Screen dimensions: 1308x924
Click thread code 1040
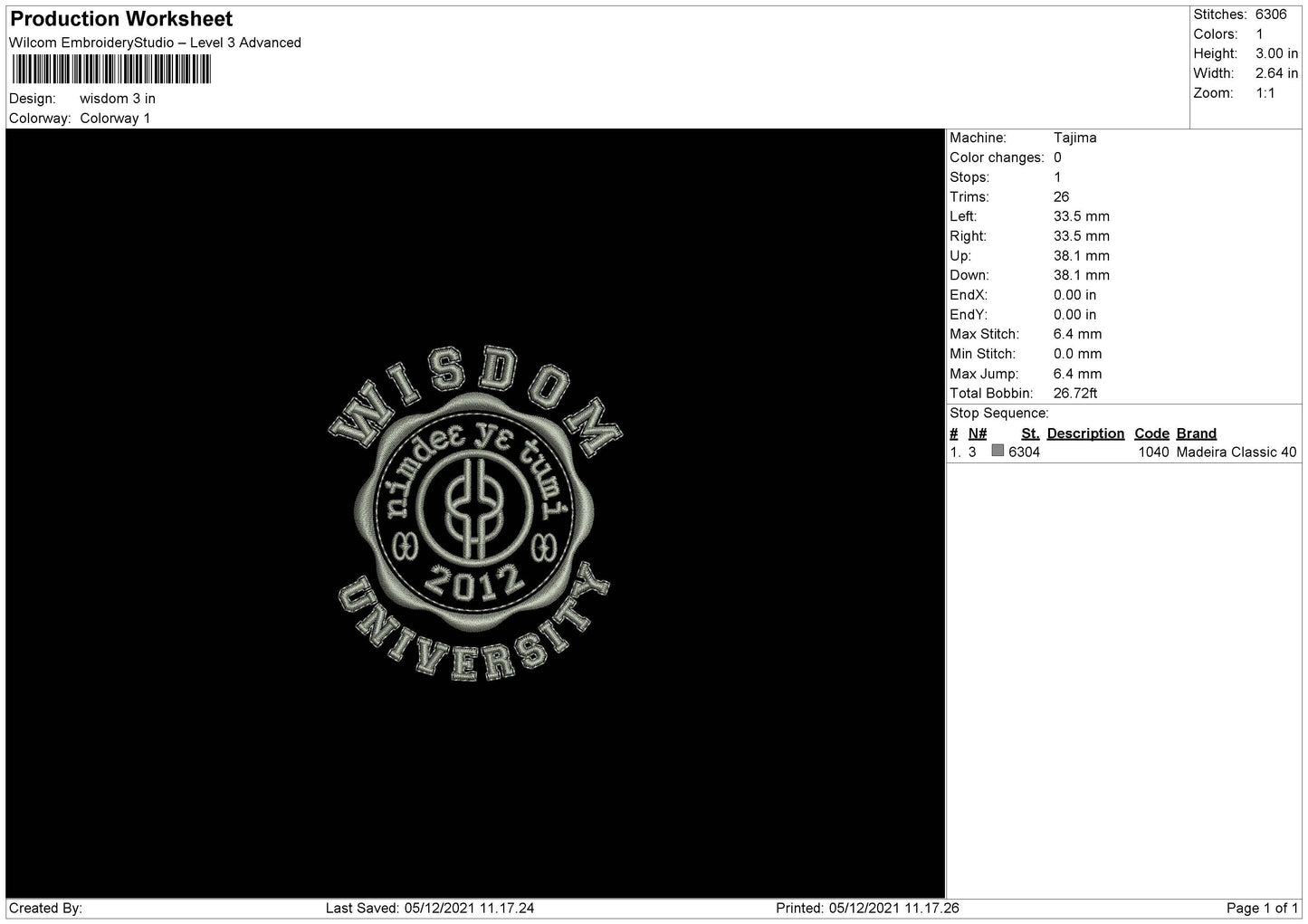(1153, 452)
